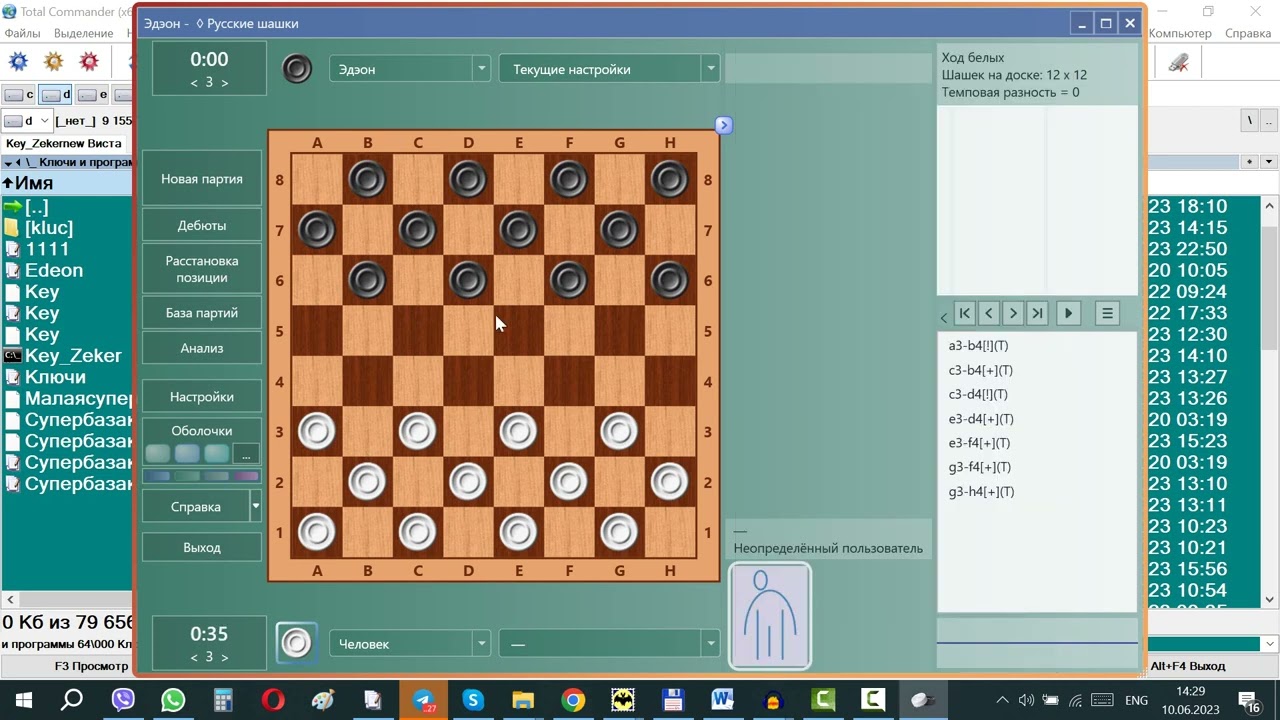Click the red gear icon in Total Commander
This screenshot has width=1280, height=720.
point(89,62)
